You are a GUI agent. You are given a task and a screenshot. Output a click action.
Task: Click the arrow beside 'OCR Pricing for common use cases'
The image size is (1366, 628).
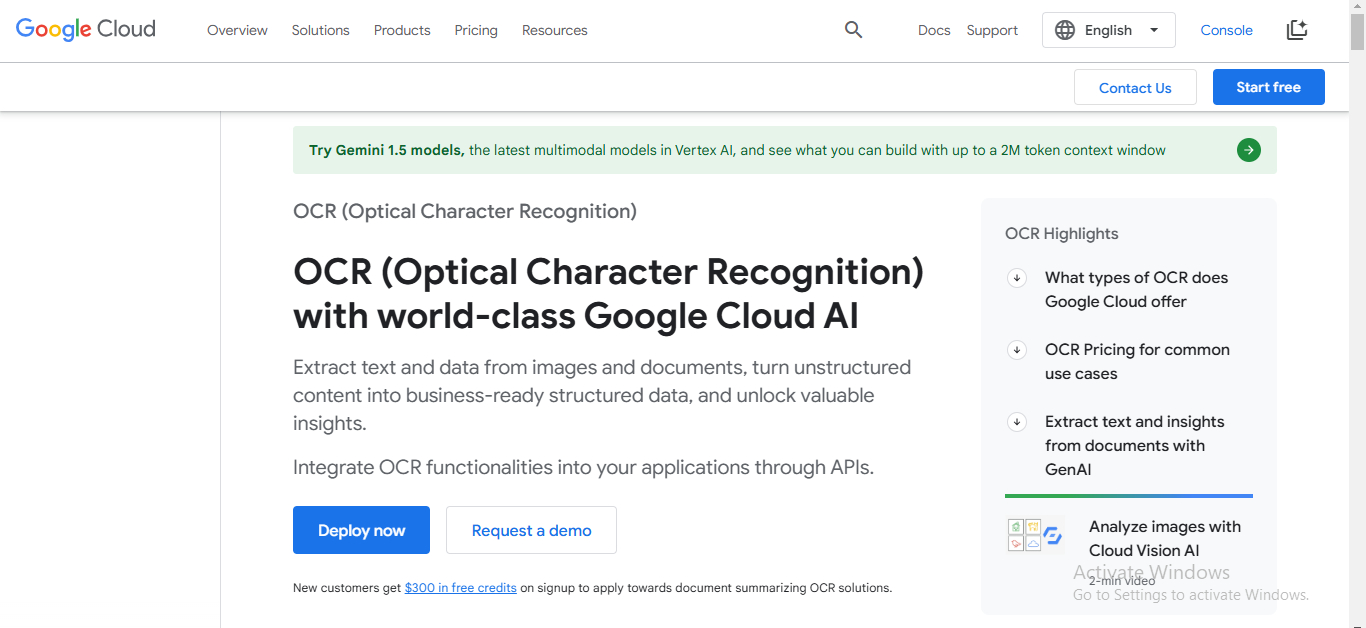(1017, 350)
